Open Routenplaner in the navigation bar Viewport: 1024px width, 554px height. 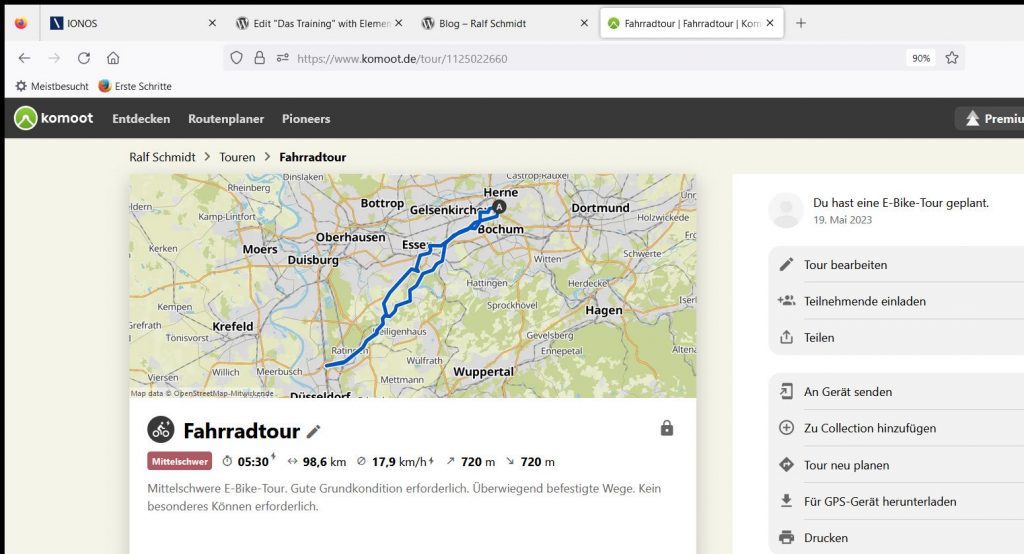click(x=226, y=118)
